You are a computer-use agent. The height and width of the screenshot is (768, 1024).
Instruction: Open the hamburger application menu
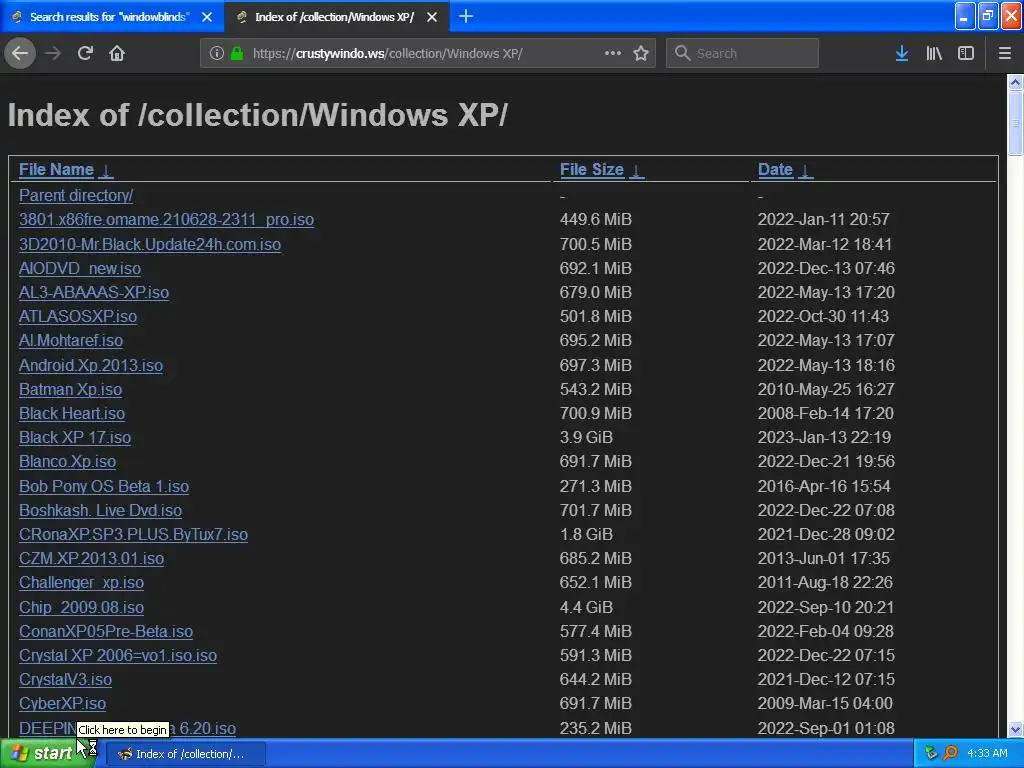click(1005, 54)
